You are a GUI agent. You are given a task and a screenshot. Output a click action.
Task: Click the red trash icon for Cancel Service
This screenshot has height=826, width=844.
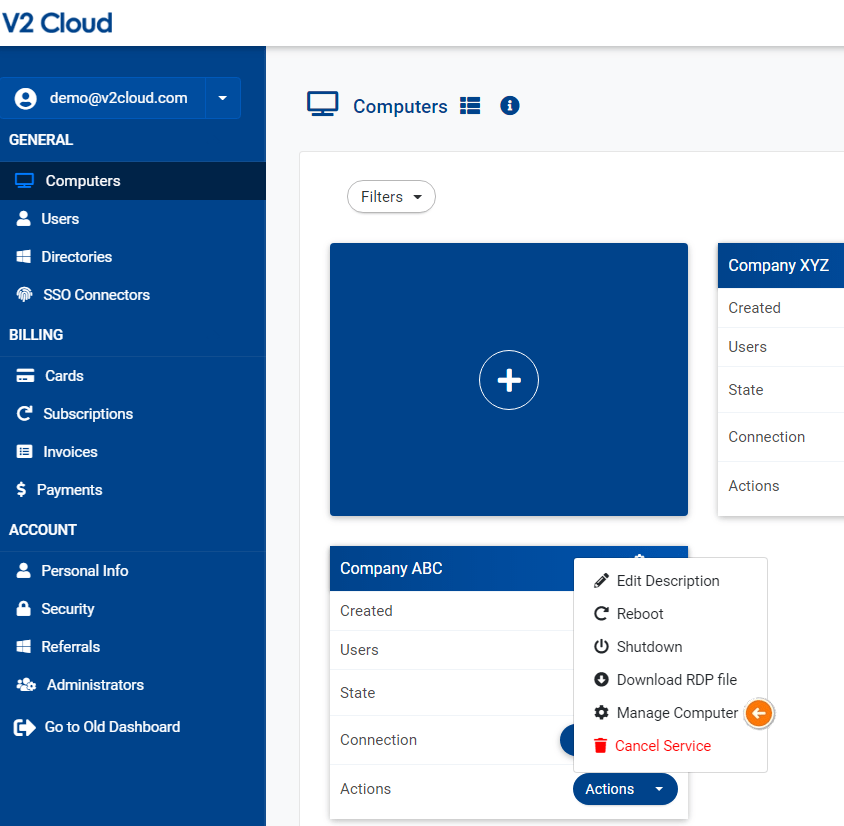click(600, 745)
